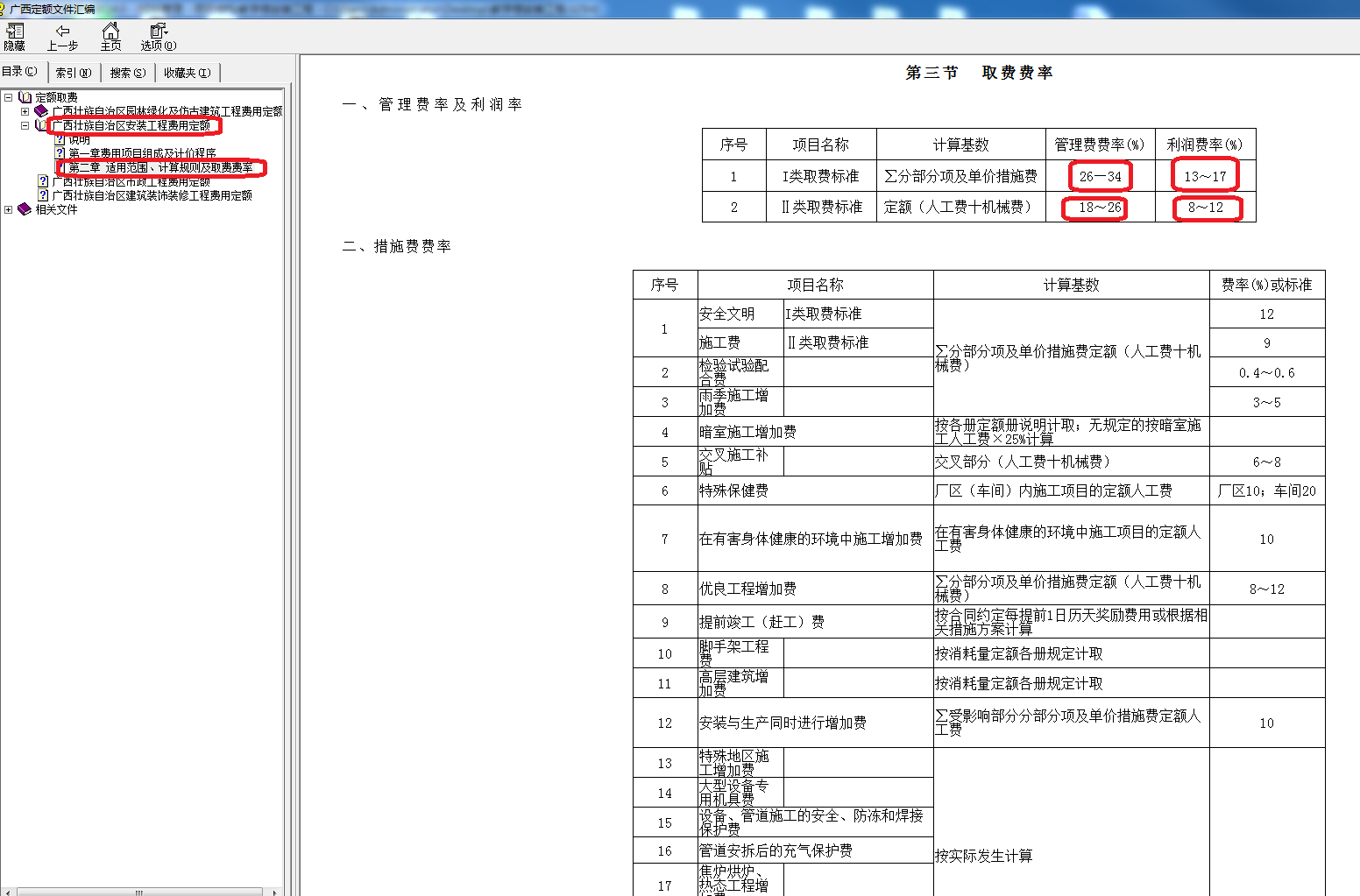Click the 费率(%)或标准 column header

pos(1267,285)
